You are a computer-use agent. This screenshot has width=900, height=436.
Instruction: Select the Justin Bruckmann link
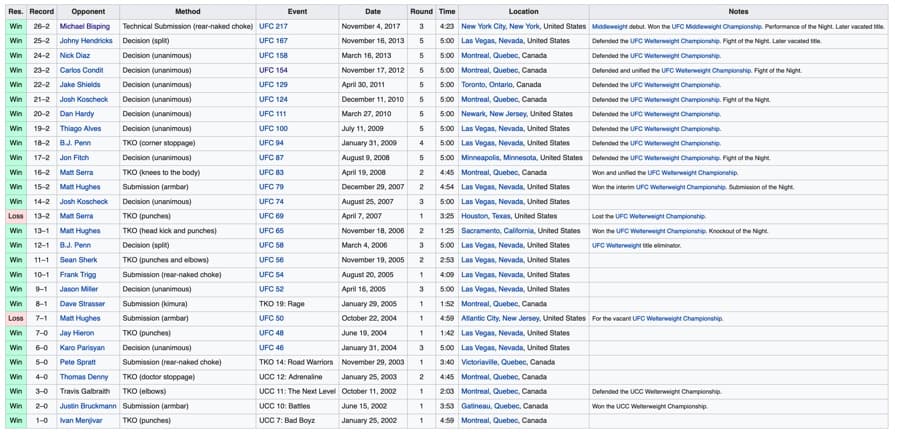pyautogui.click(x=88, y=406)
